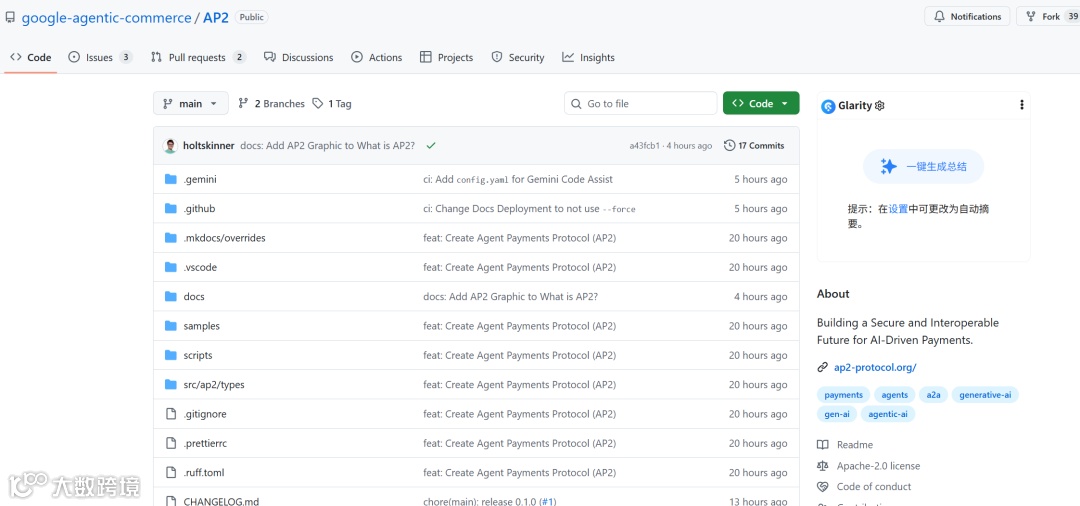Open the Glarity three-dot menu

[x=1021, y=105]
